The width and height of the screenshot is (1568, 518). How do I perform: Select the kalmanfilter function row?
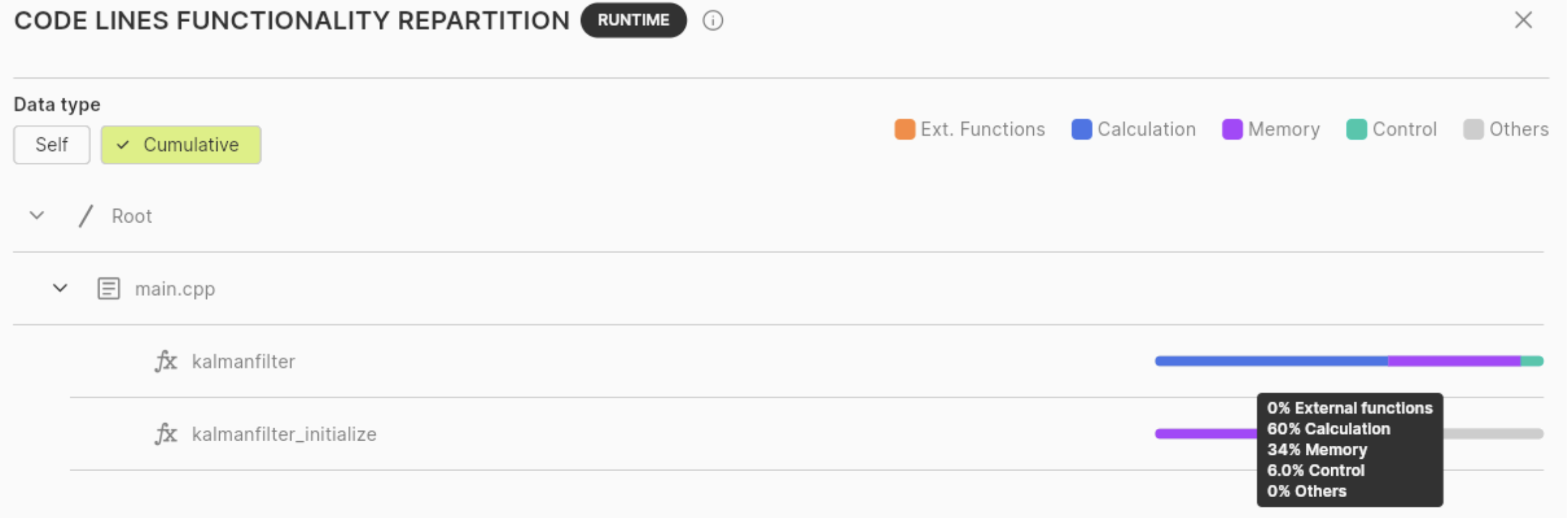tap(807, 361)
